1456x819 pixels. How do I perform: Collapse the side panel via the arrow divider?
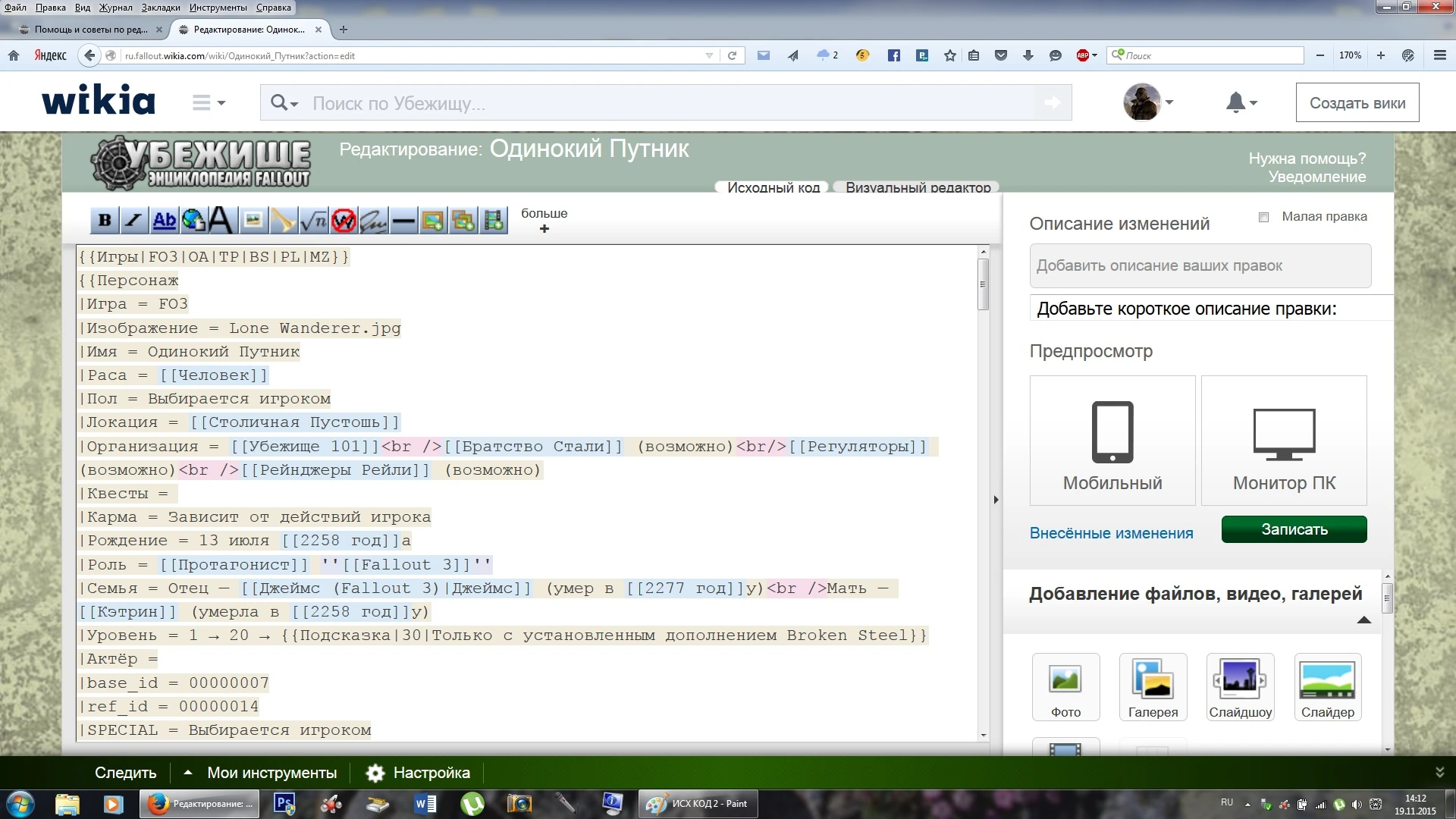pos(996,500)
